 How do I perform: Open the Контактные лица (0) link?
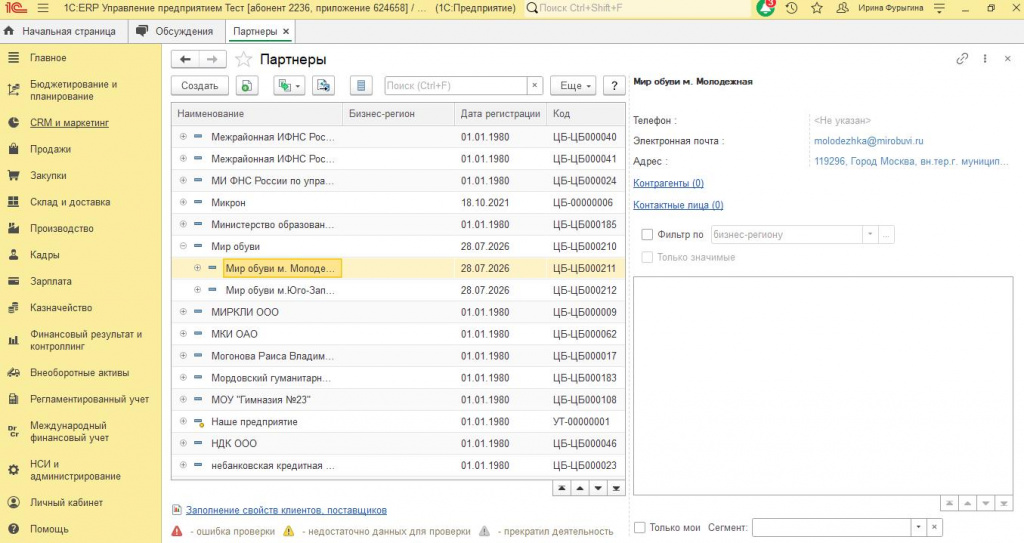pyautogui.click(x=678, y=205)
